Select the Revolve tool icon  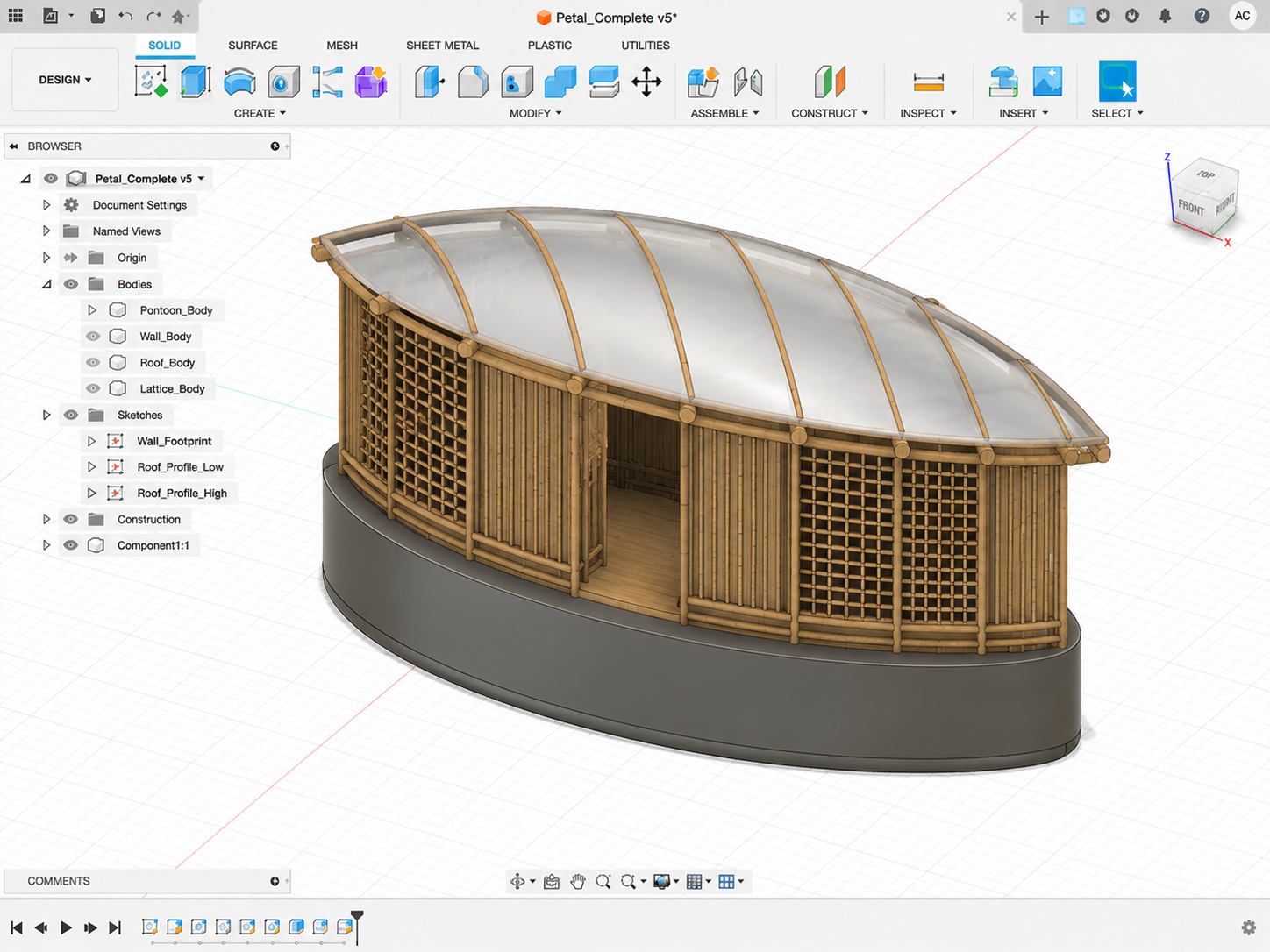click(x=239, y=82)
